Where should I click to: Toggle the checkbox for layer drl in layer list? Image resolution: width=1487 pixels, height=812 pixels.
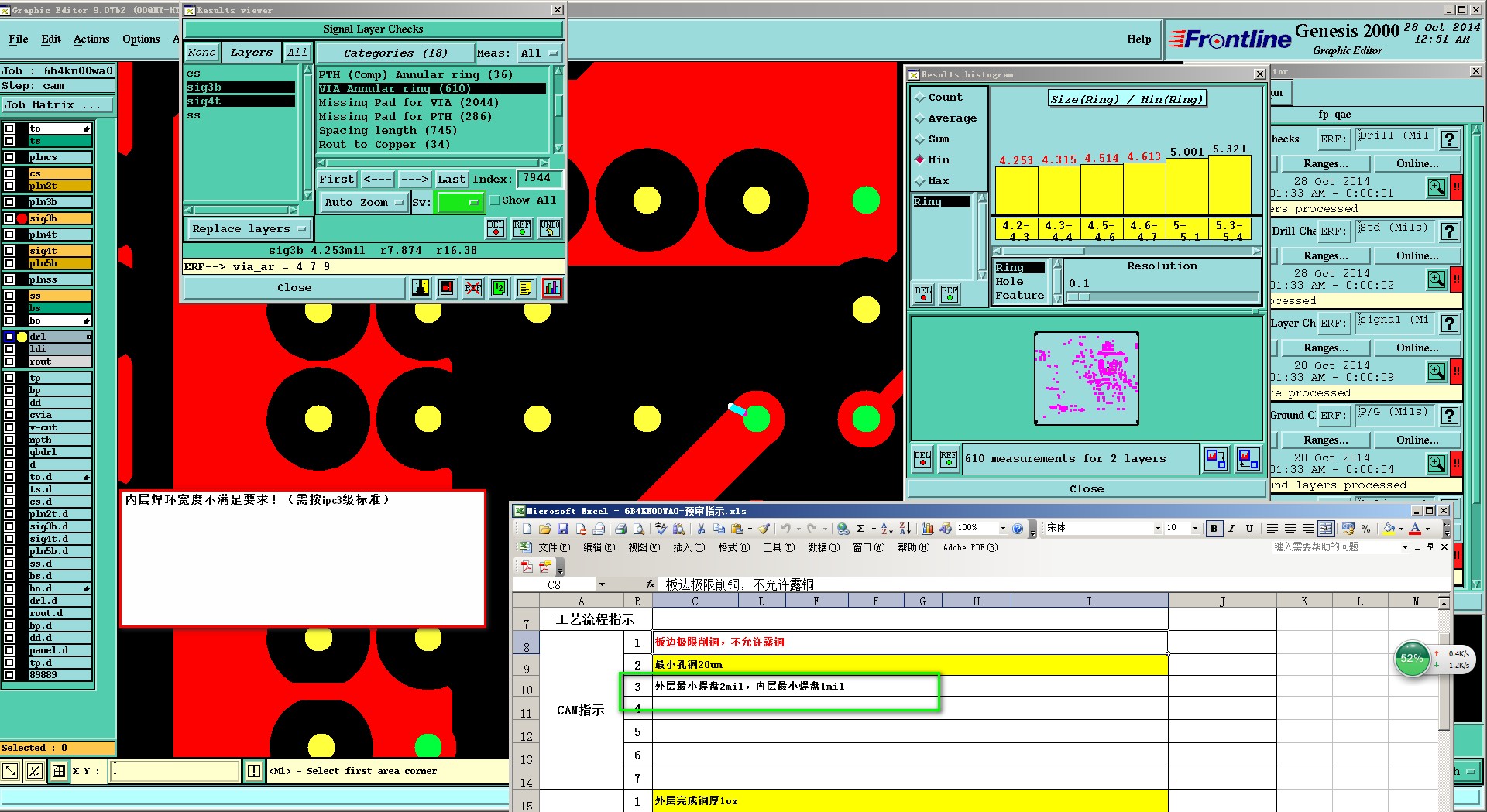click(x=9, y=337)
